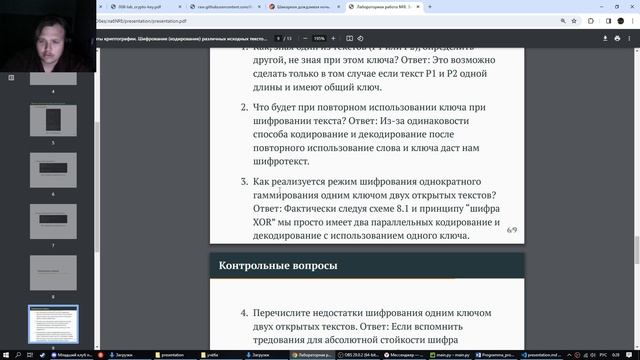Open OBS taskbar item
Viewport: 640px width, 360px height.
coord(358,355)
